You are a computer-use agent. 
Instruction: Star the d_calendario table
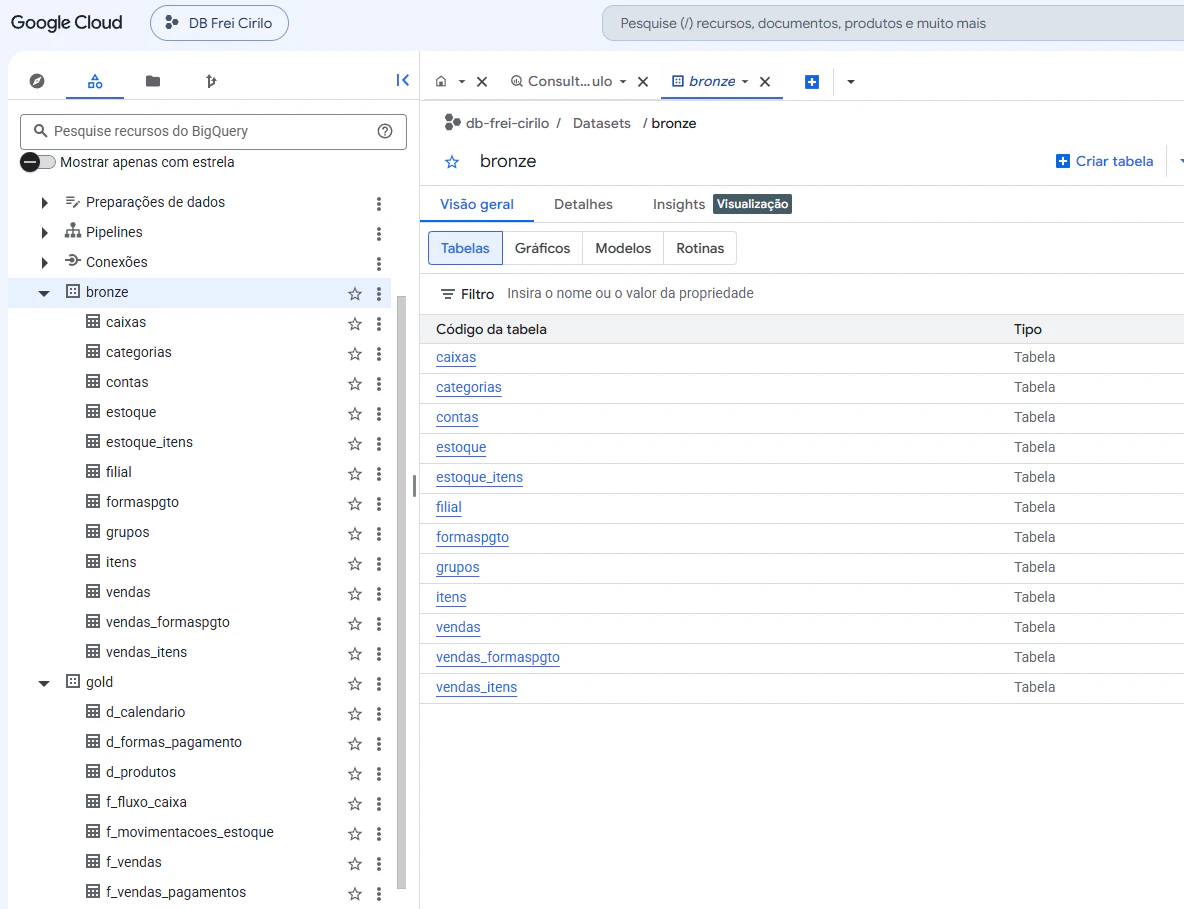[355, 713]
